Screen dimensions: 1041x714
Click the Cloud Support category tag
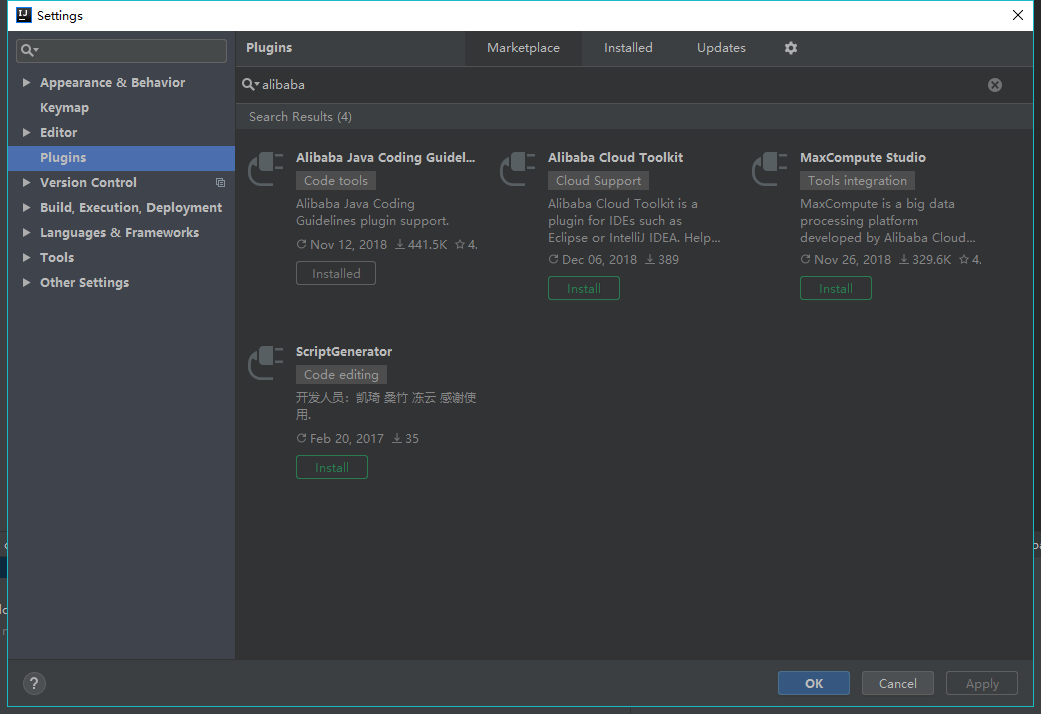click(598, 180)
